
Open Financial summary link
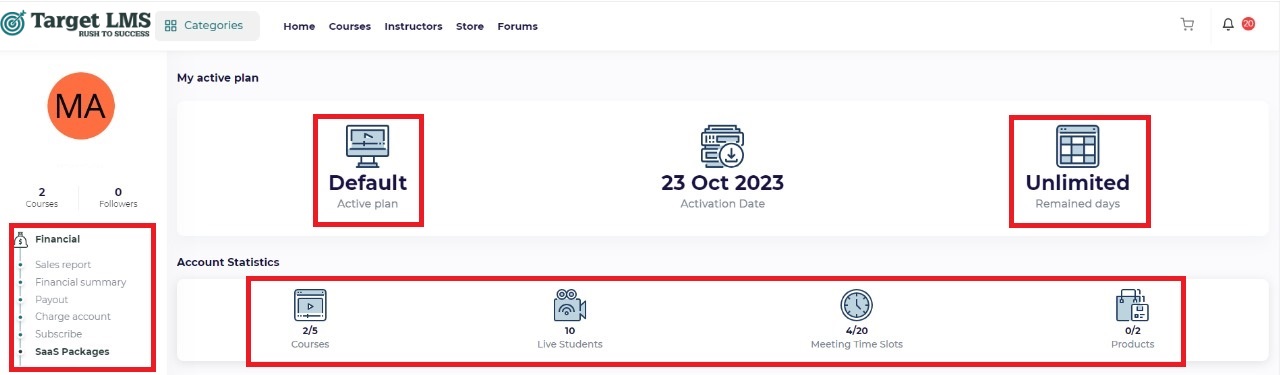point(81,282)
